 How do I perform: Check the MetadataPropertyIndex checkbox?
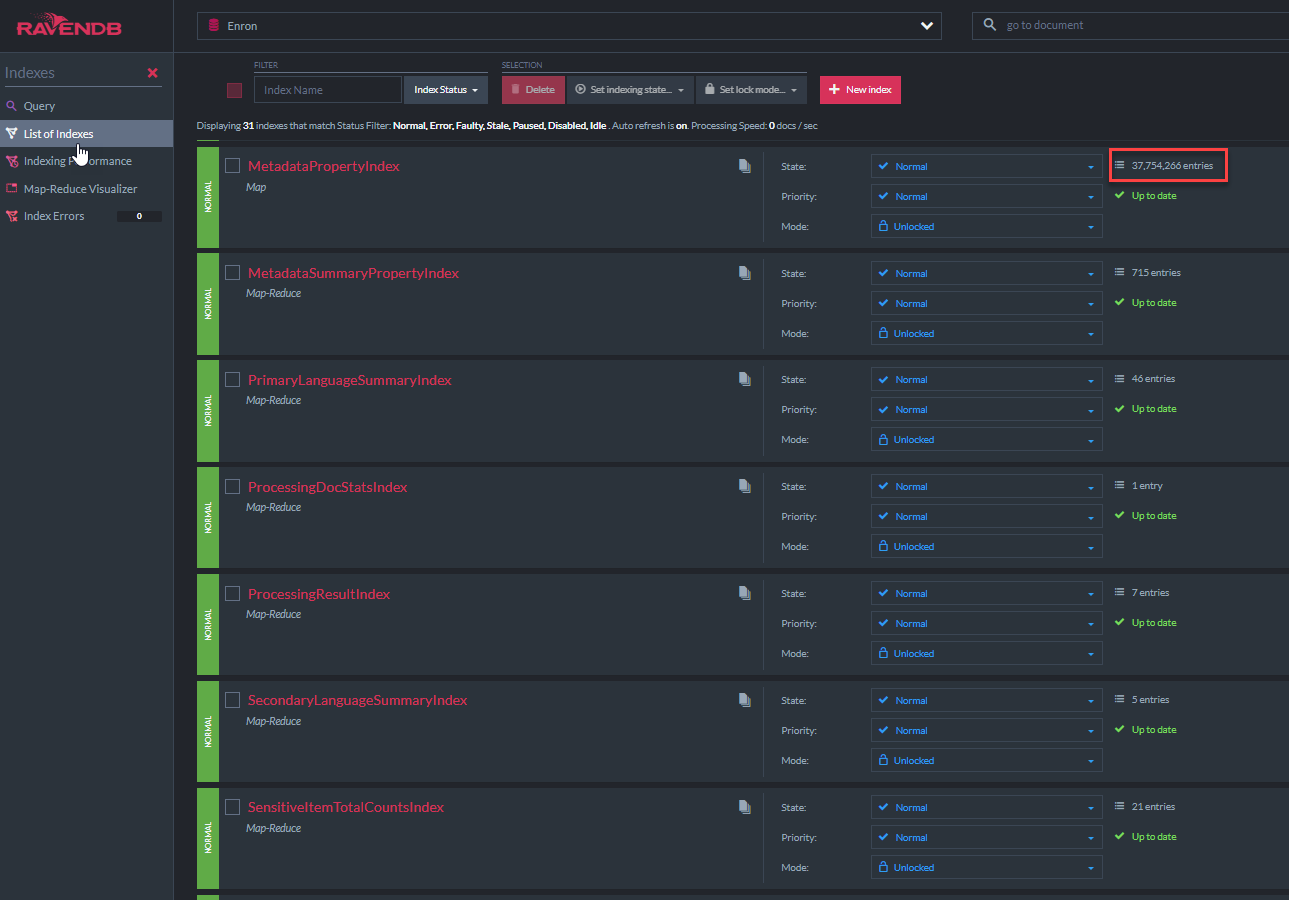tap(233, 166)
